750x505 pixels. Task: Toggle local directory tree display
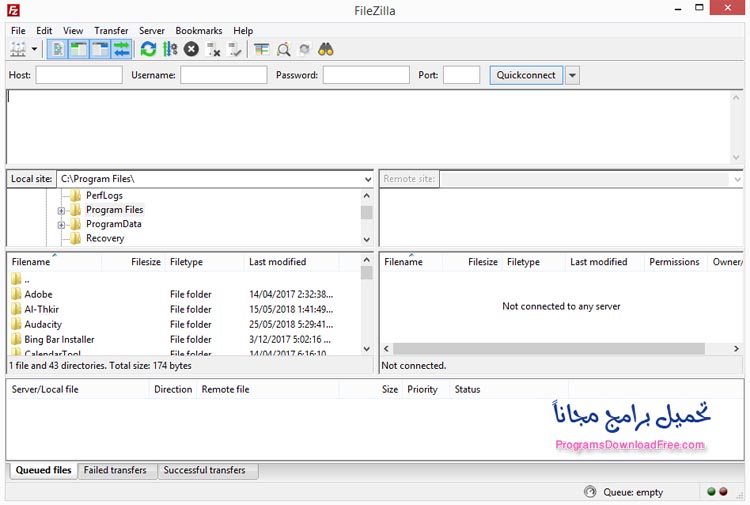pos(79,49)
